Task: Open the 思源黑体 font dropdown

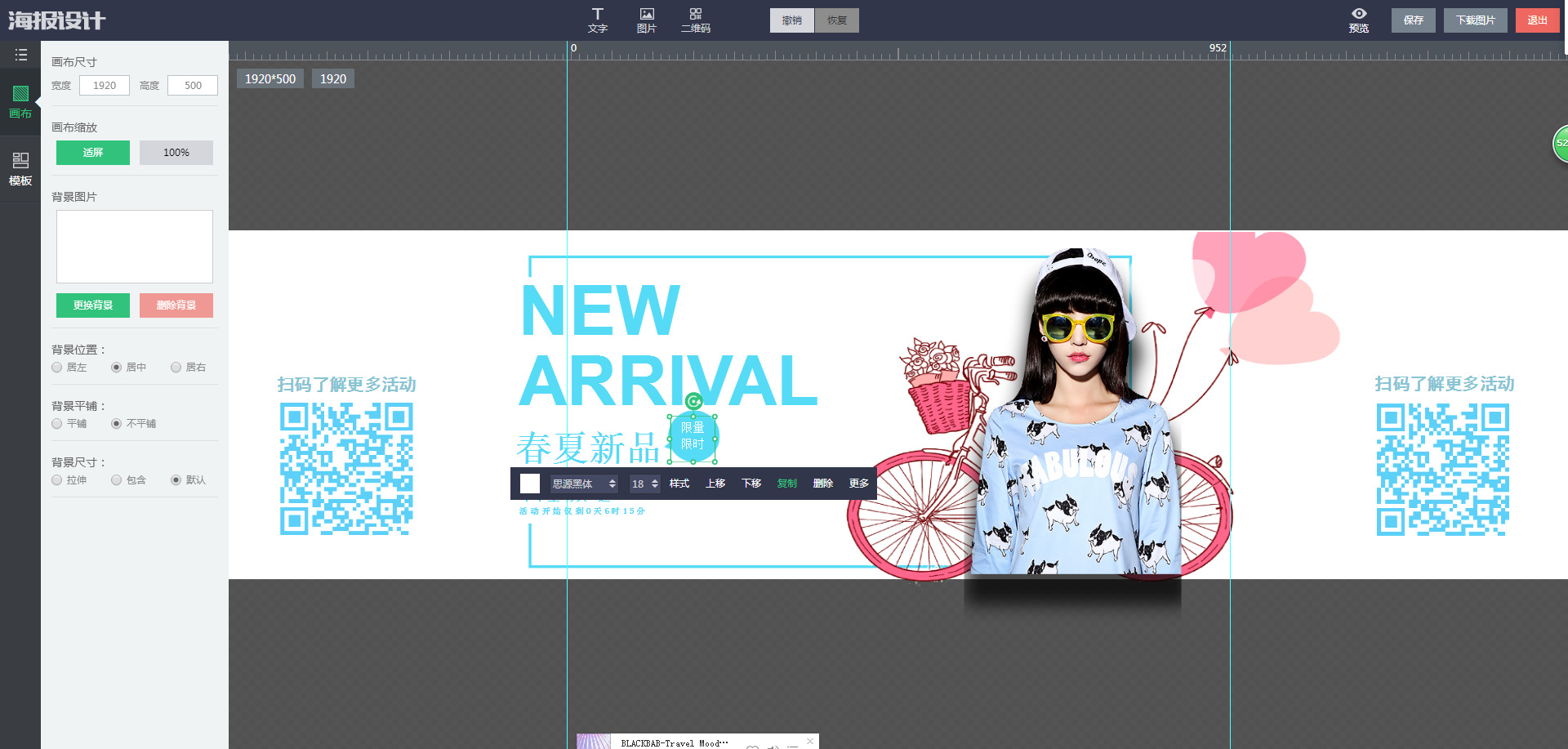Action: point(583,484)
